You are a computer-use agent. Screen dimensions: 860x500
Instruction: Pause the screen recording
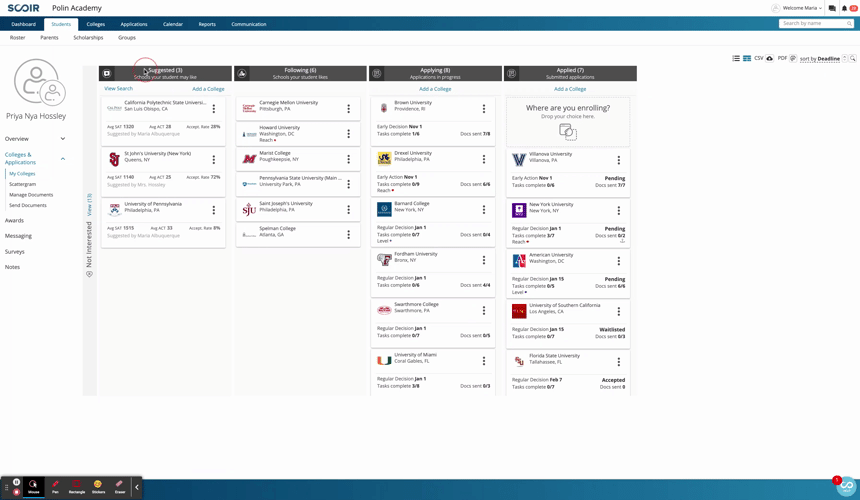pos(16,482)
